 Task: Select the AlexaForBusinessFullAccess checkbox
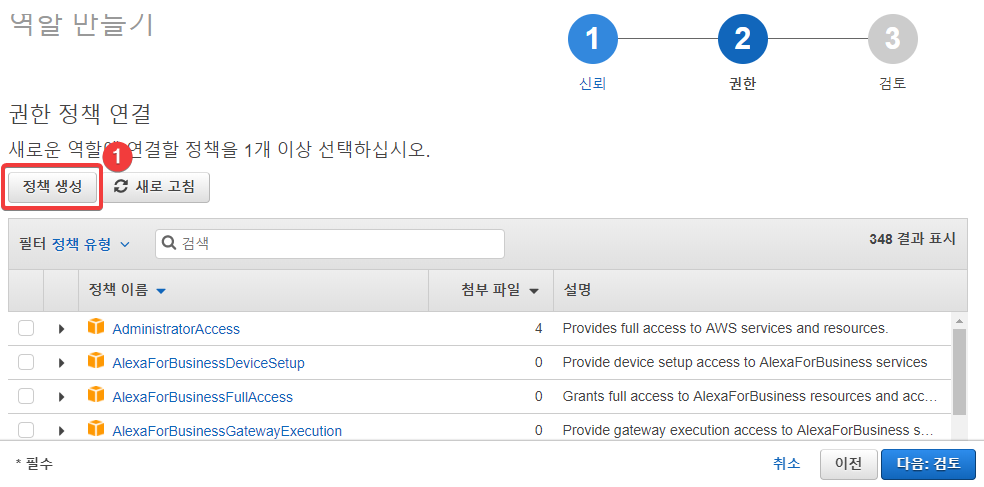pos(26,396)
